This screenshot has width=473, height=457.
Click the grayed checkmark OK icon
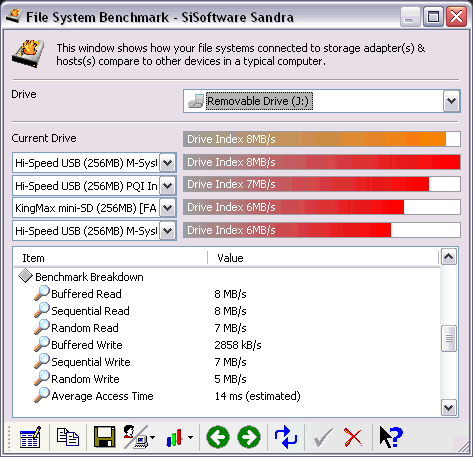point(323,437)
